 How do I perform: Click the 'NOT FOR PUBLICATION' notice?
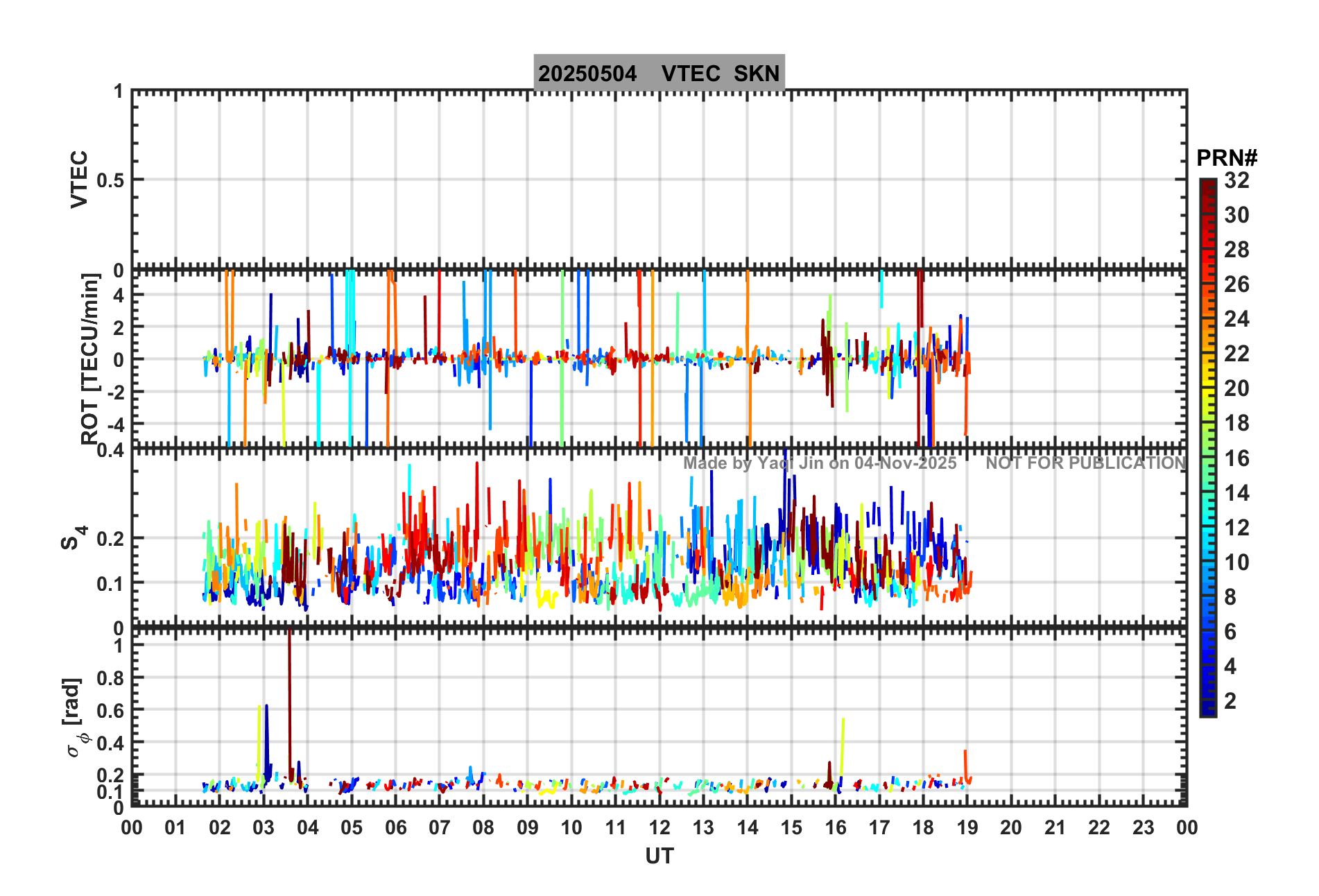tap(1085, 463)
